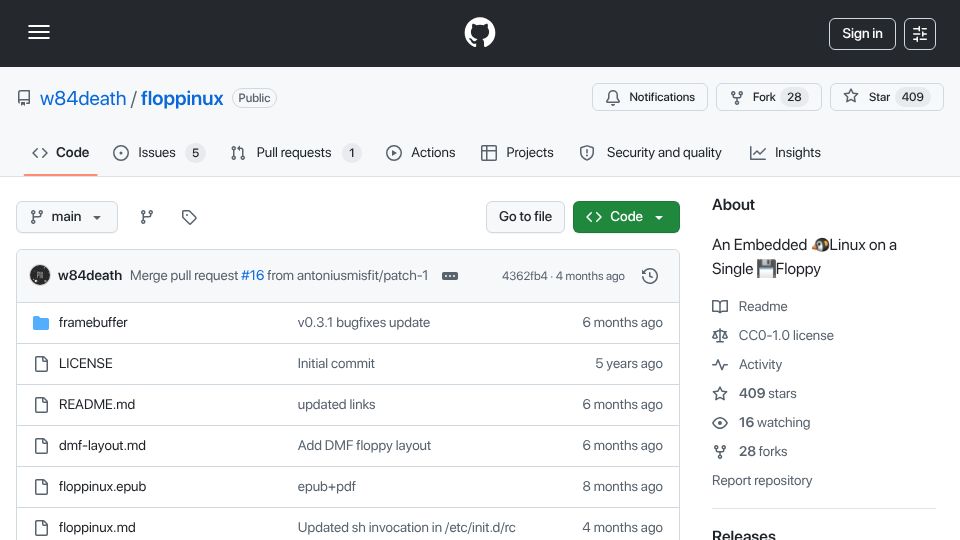Viewport: 960px width, 540px height.
Task: Open the LICENSE file
Action: 86,364
